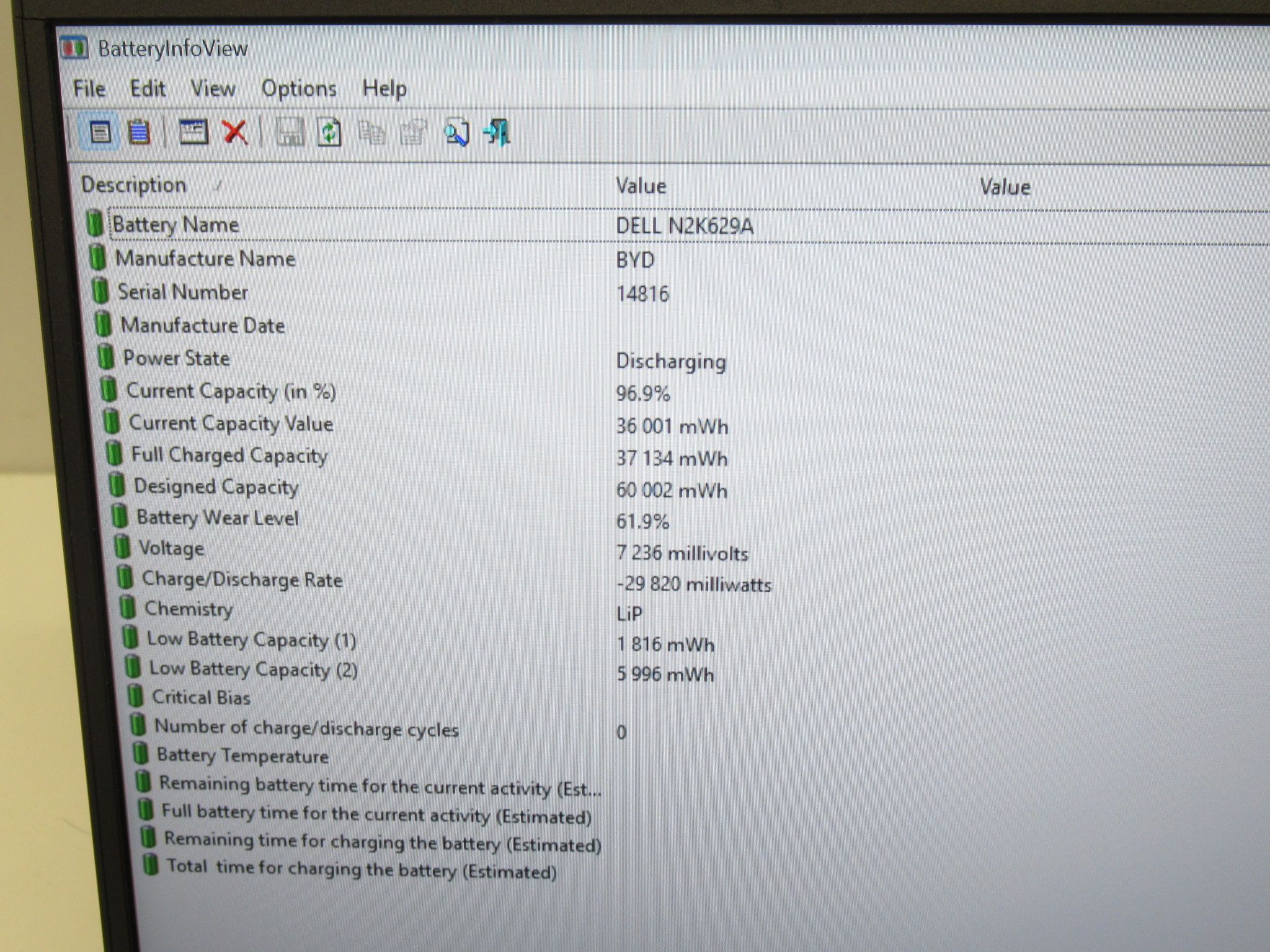Click the battery icon beside Power State

[106, 356]
